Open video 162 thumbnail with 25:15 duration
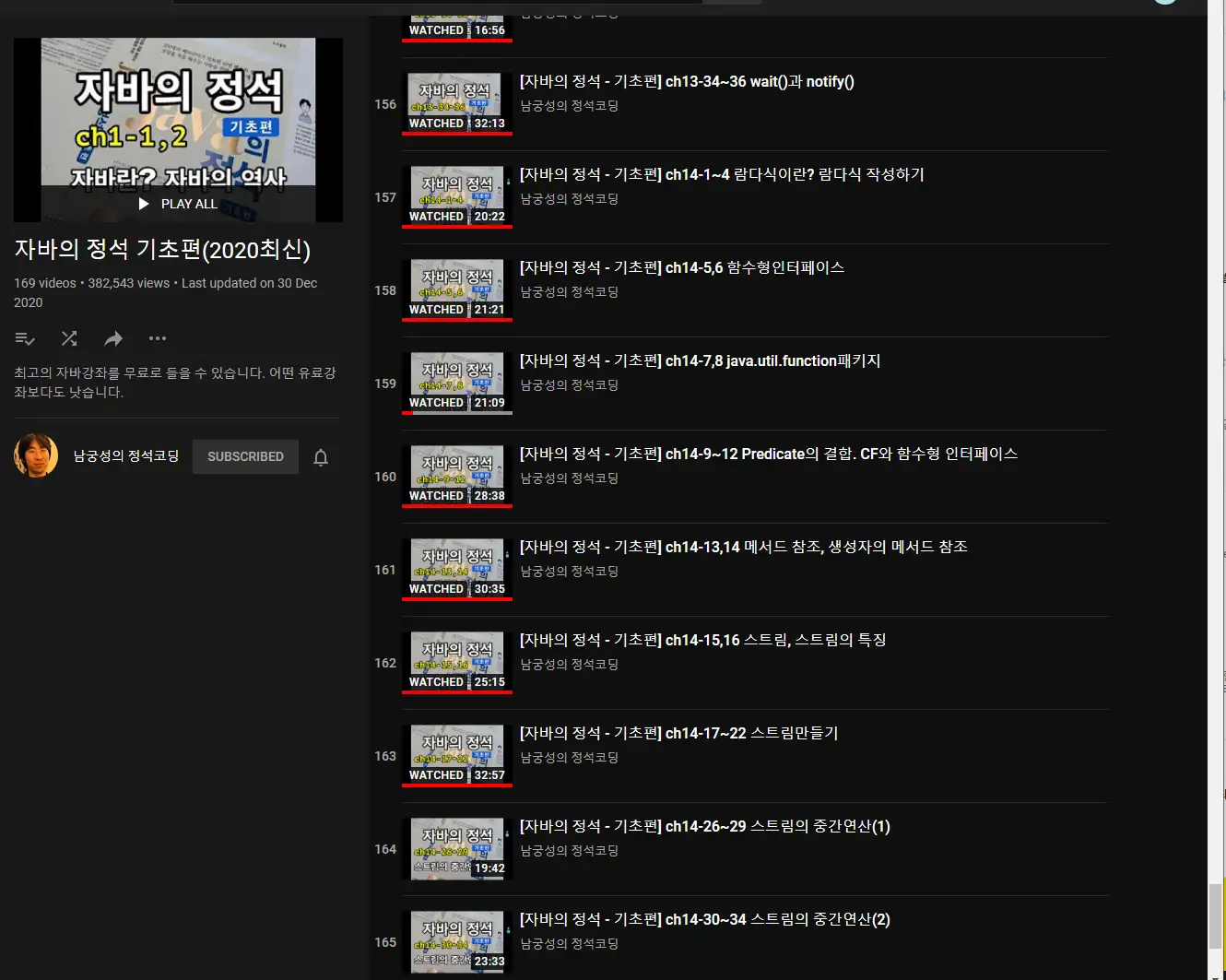 pos(457,663)
